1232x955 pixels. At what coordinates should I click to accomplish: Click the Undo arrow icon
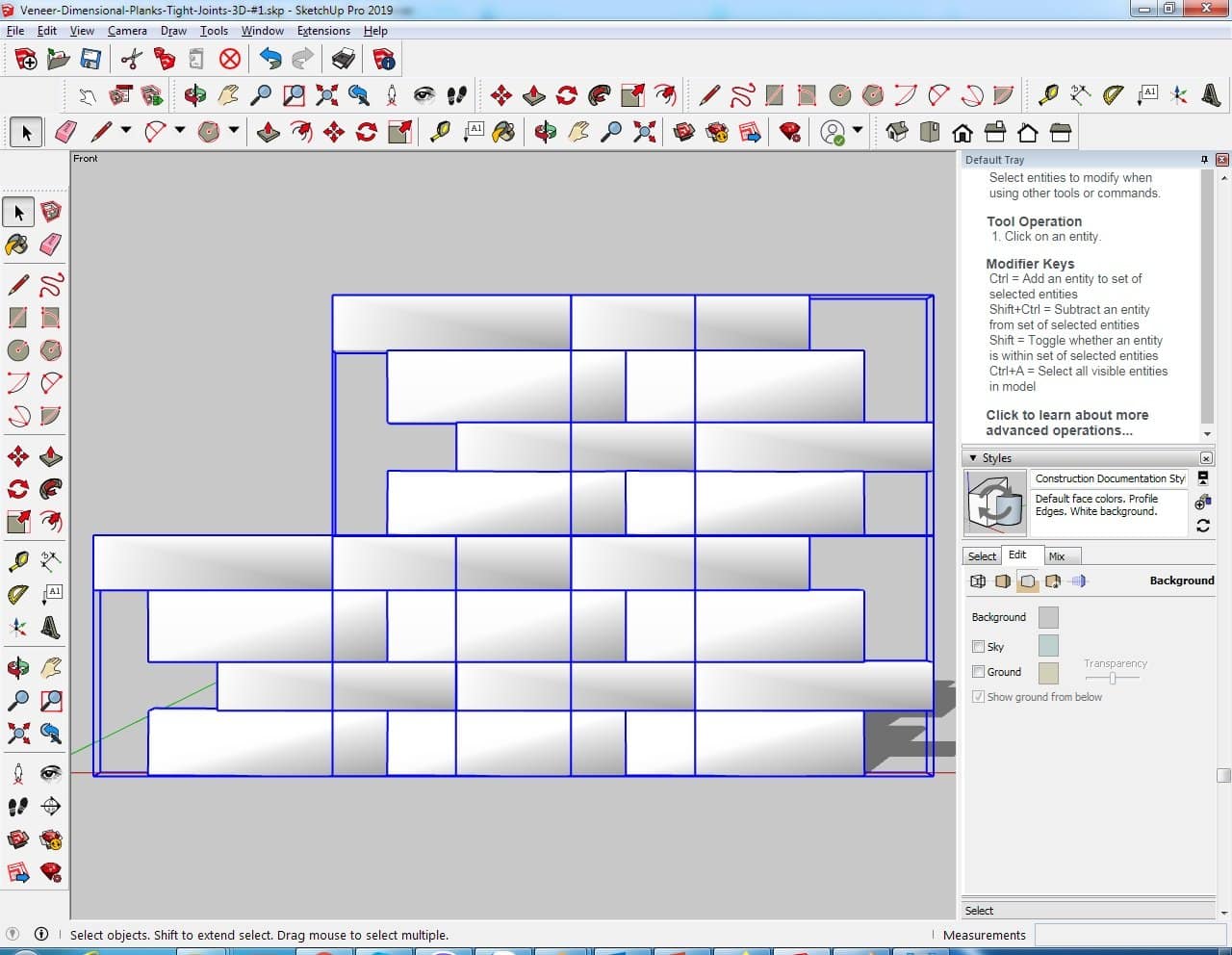pyautogui.click(x=270, y=60)
